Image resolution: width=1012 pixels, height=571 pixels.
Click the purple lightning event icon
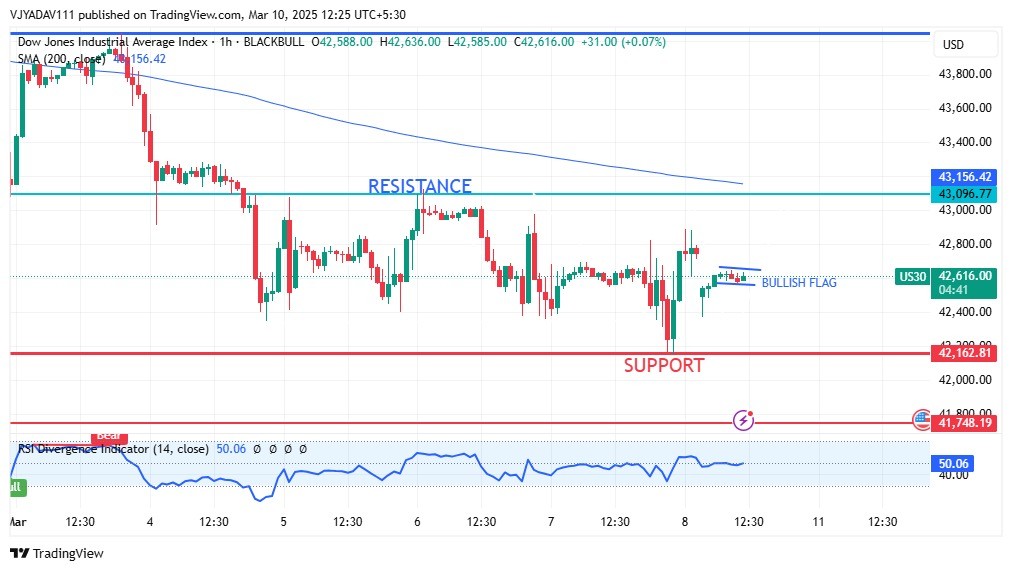(743, 420)
